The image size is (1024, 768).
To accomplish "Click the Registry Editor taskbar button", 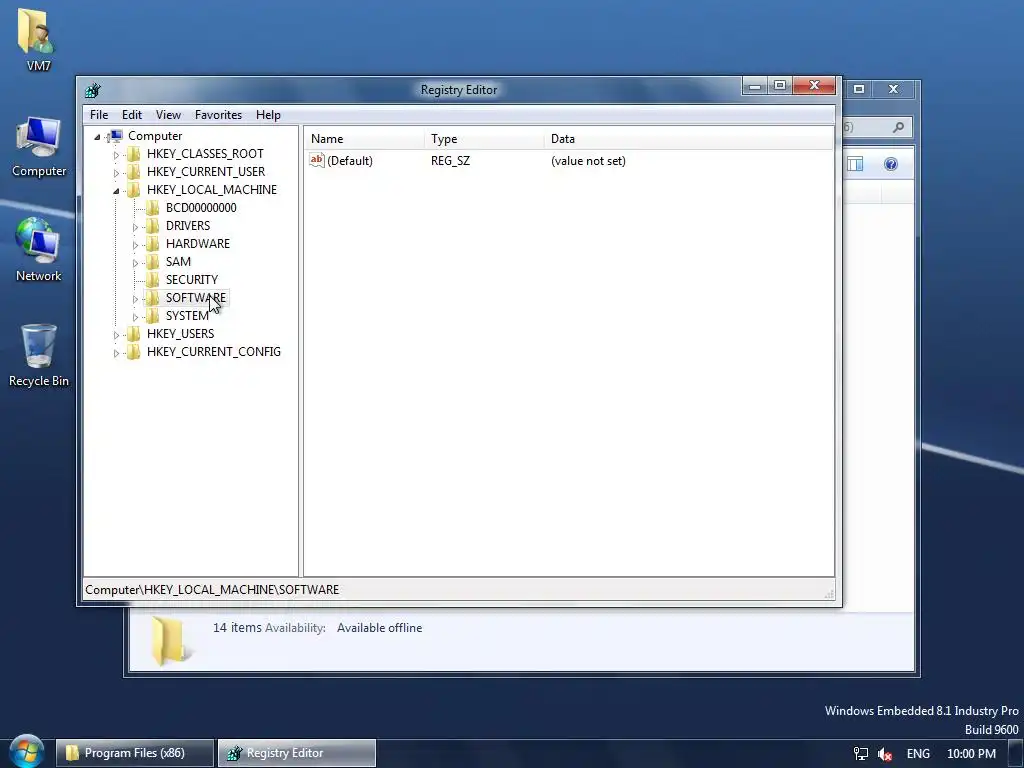I will [x=296, y=753].
